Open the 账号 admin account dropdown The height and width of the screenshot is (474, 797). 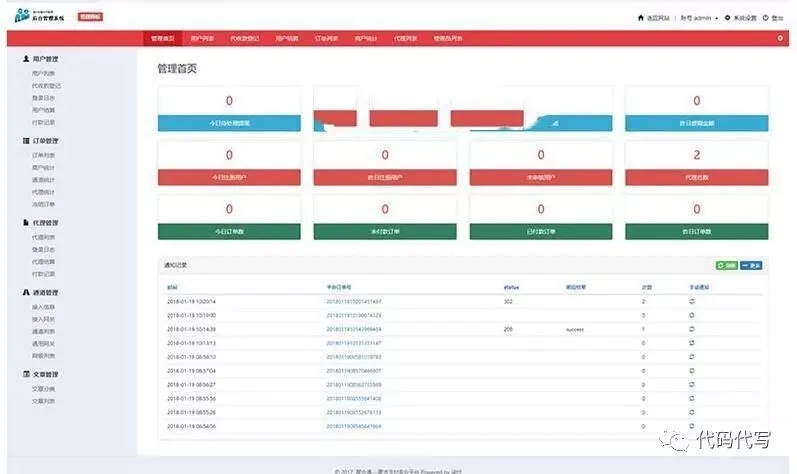(699, 18)
